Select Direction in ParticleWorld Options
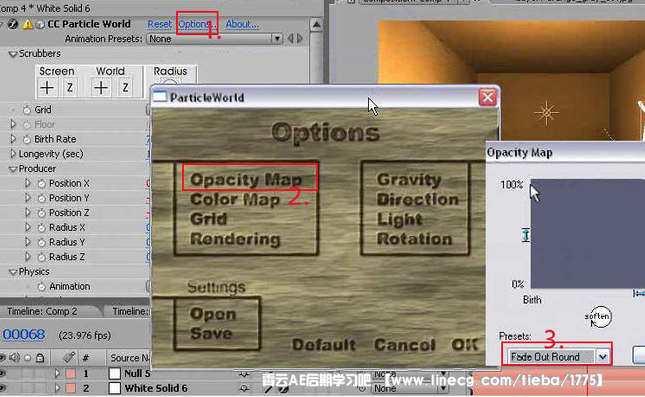 [418, 200]
